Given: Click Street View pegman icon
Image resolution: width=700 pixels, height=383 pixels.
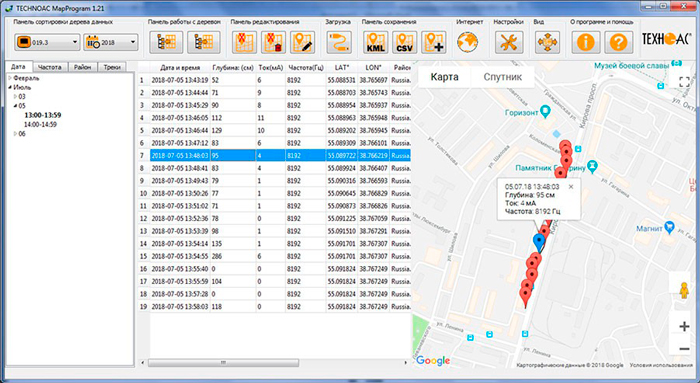Looking at the screenshot, I should click(684, 291).
